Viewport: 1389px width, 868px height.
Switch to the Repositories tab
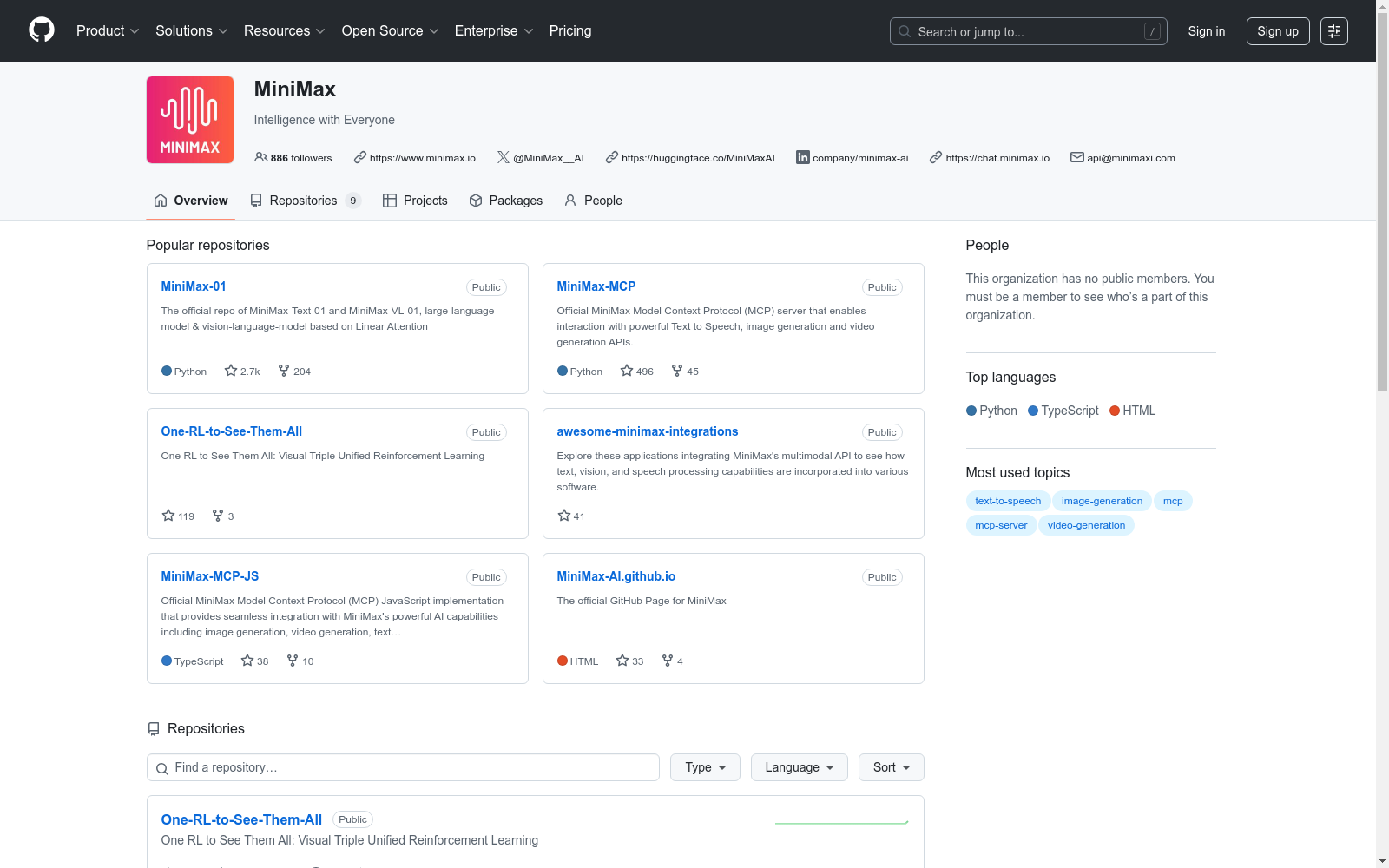pyautogui.click(x=305, y=201)
